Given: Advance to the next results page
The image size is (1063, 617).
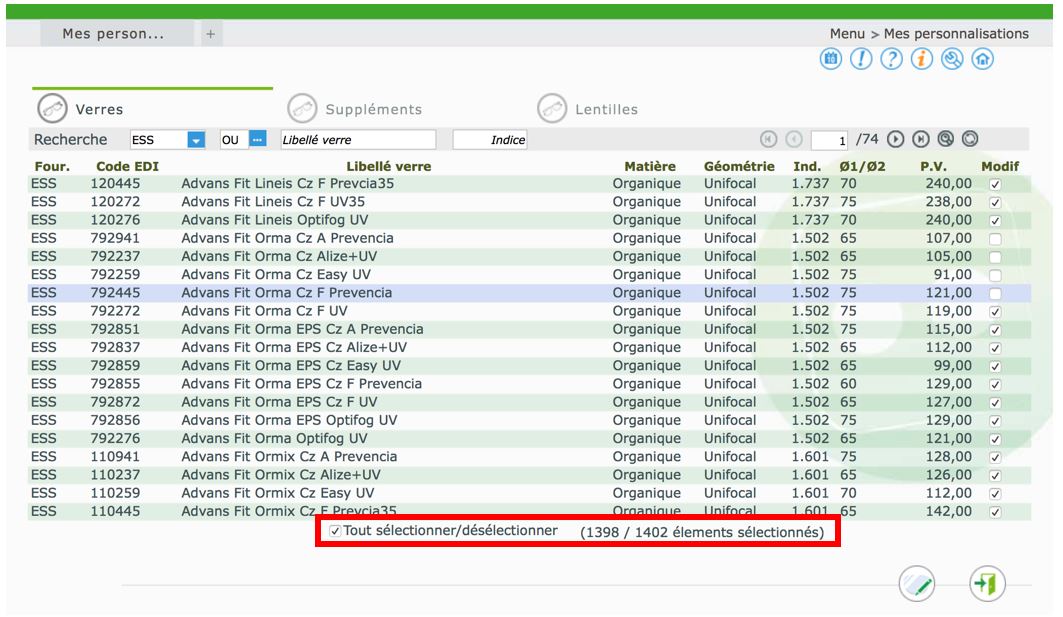Looking at the screenshot, I should 896,139.
